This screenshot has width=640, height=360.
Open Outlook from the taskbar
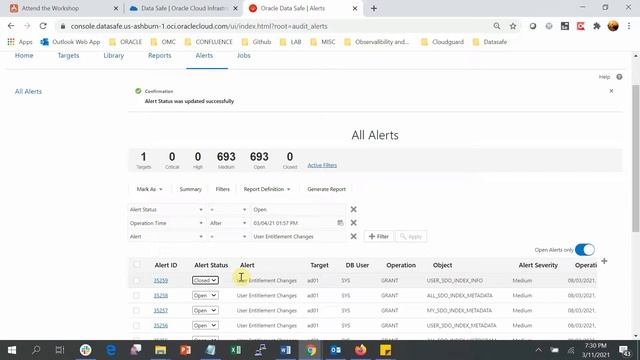click(336, 350)
